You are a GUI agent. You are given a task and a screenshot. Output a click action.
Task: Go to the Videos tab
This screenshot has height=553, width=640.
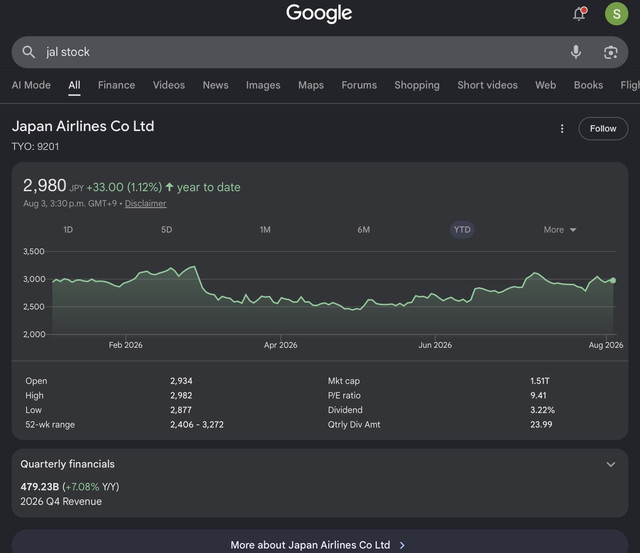(x=169, y=85)
